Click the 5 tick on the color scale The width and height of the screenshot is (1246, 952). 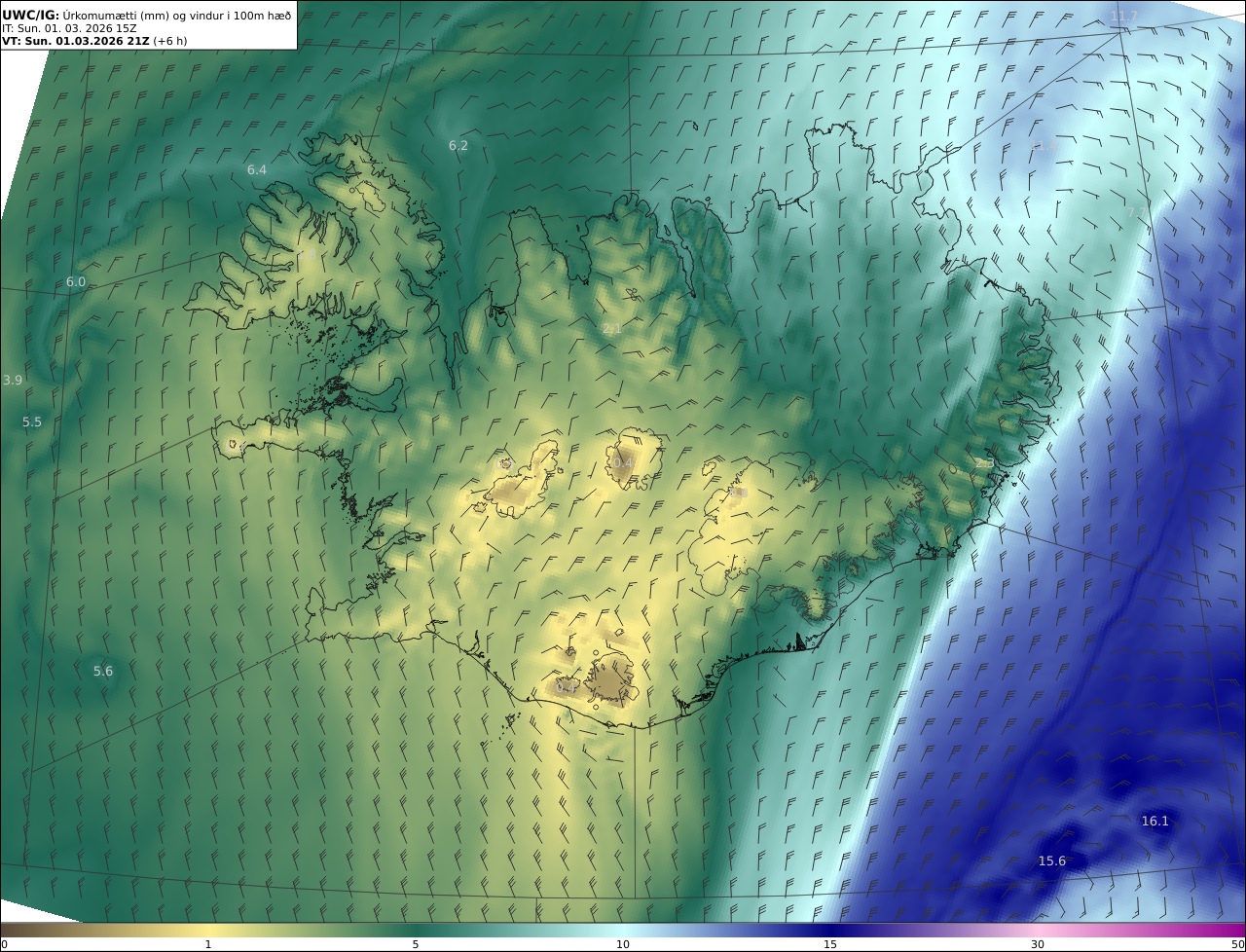click(x=416, y=944)
